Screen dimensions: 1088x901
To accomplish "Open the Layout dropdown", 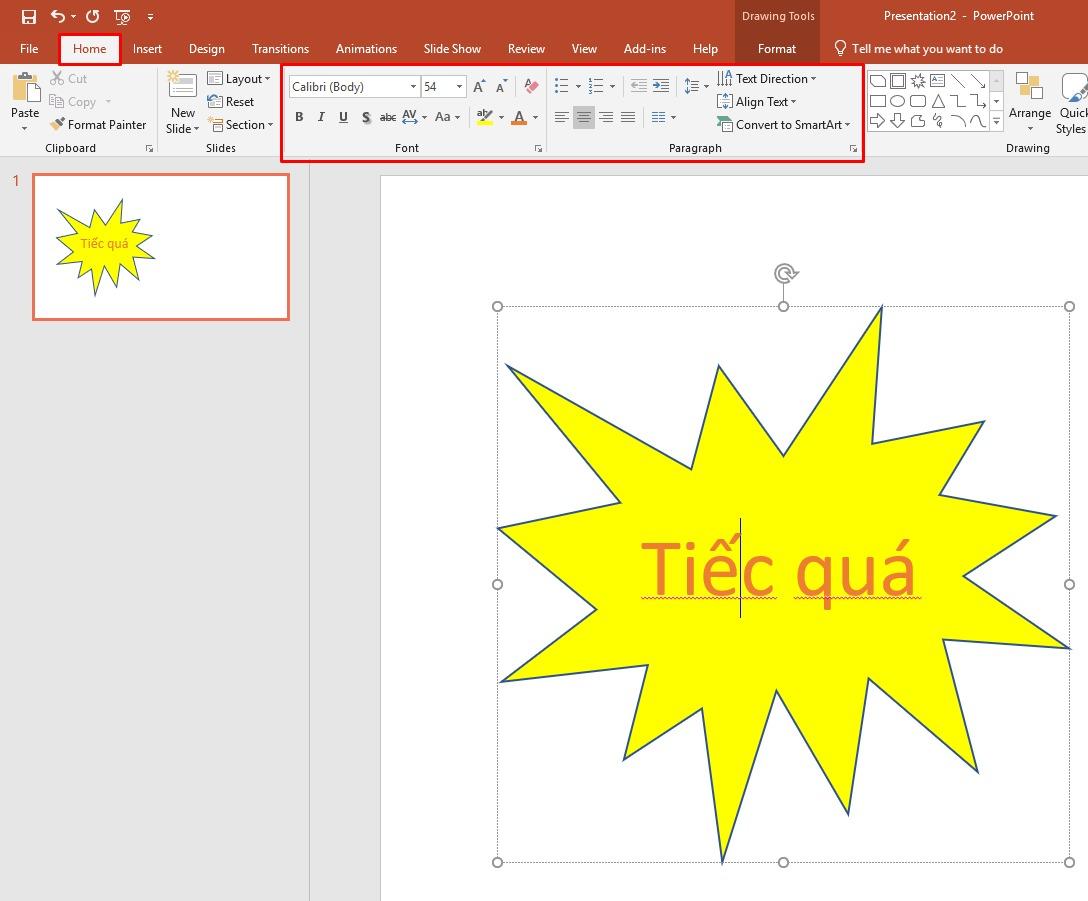I will tap(239, 79).
